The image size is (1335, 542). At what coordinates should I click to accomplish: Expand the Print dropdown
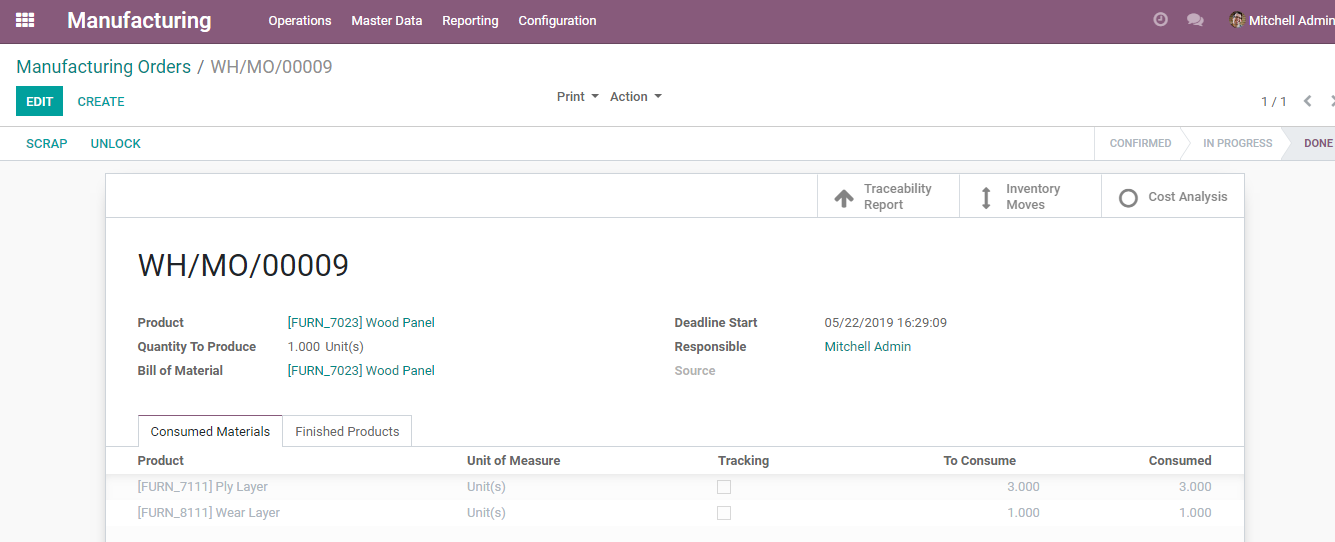pyautogui.click(x=578, y=97)
